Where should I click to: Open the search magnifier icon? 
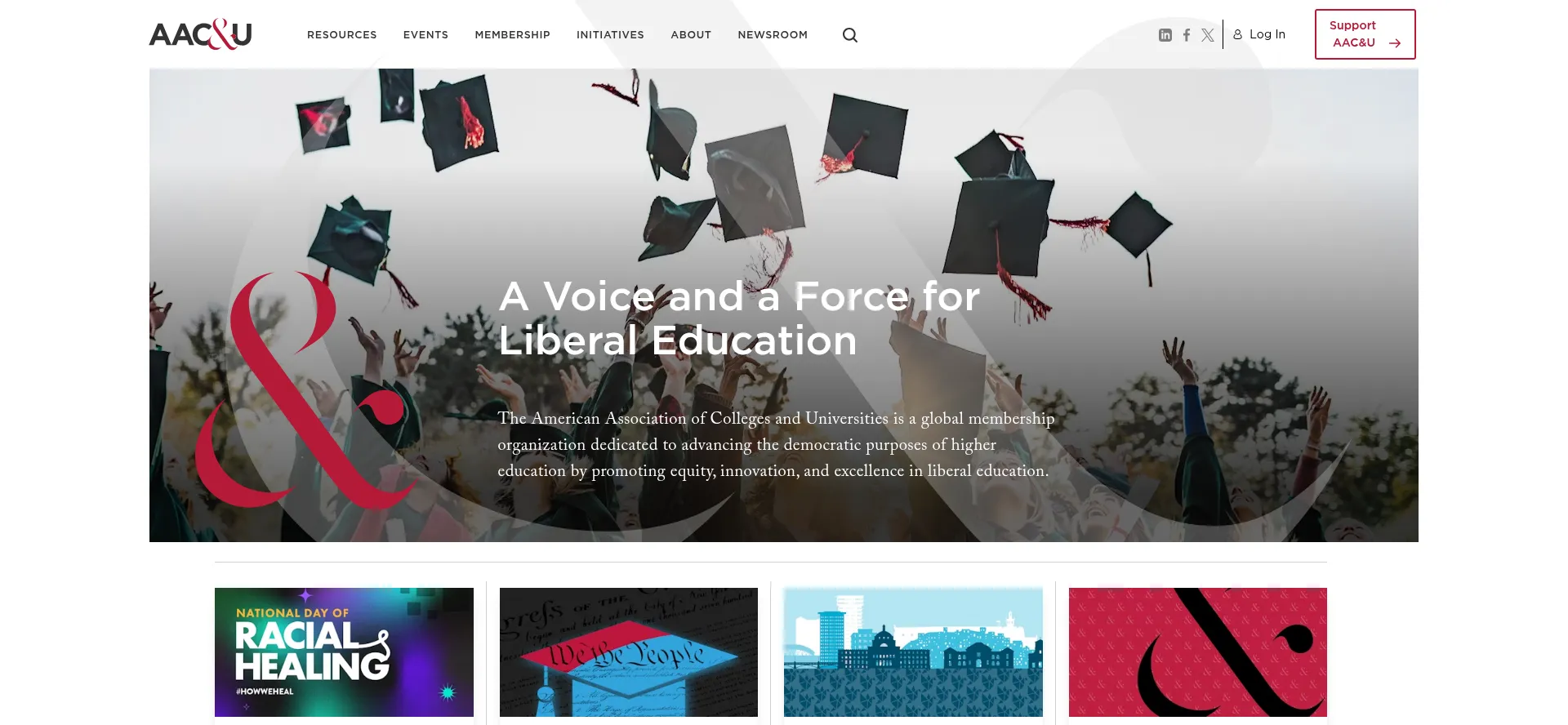click(850, 35)
